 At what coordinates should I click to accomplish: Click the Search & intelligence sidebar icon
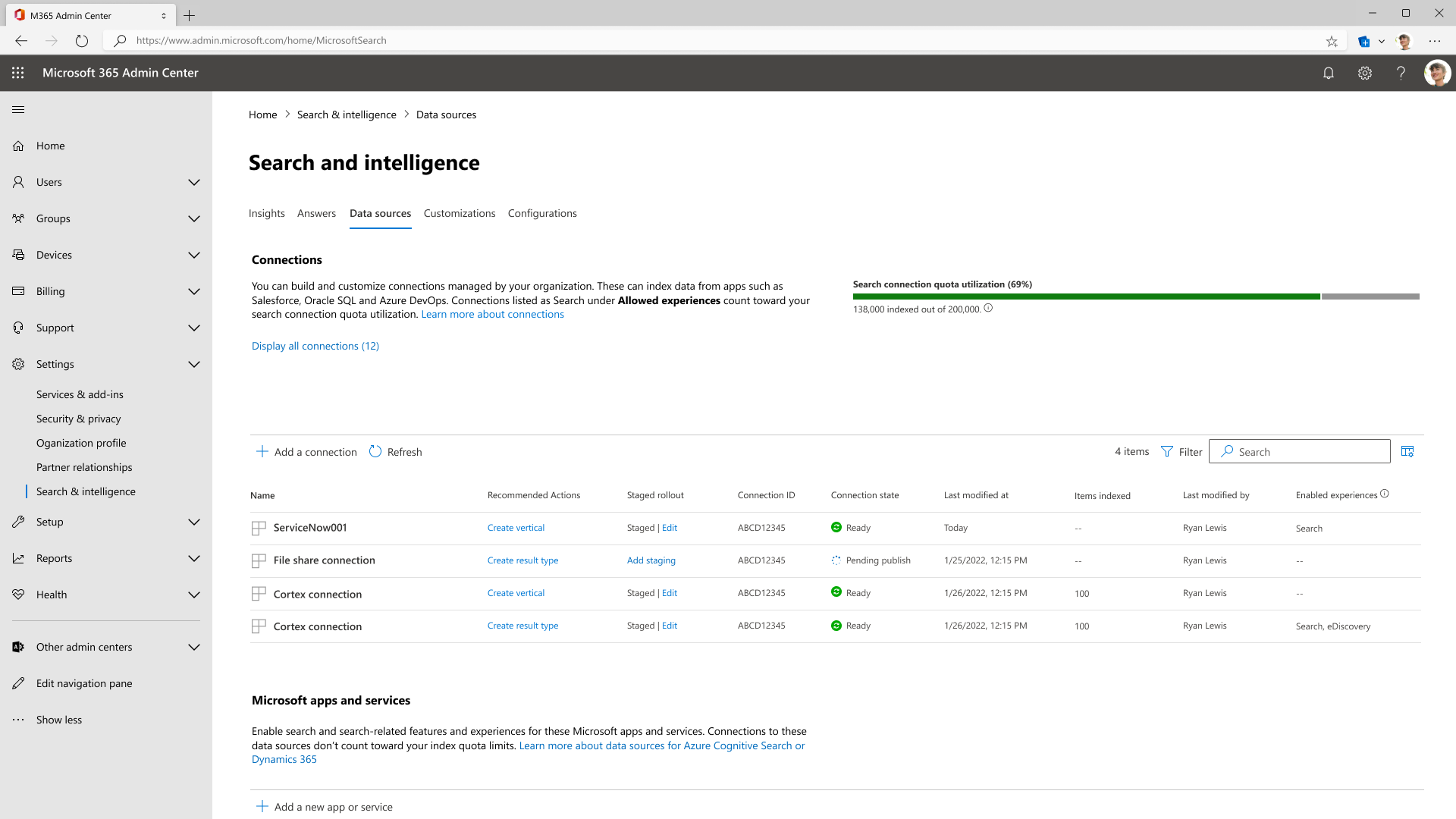[85, 491]
